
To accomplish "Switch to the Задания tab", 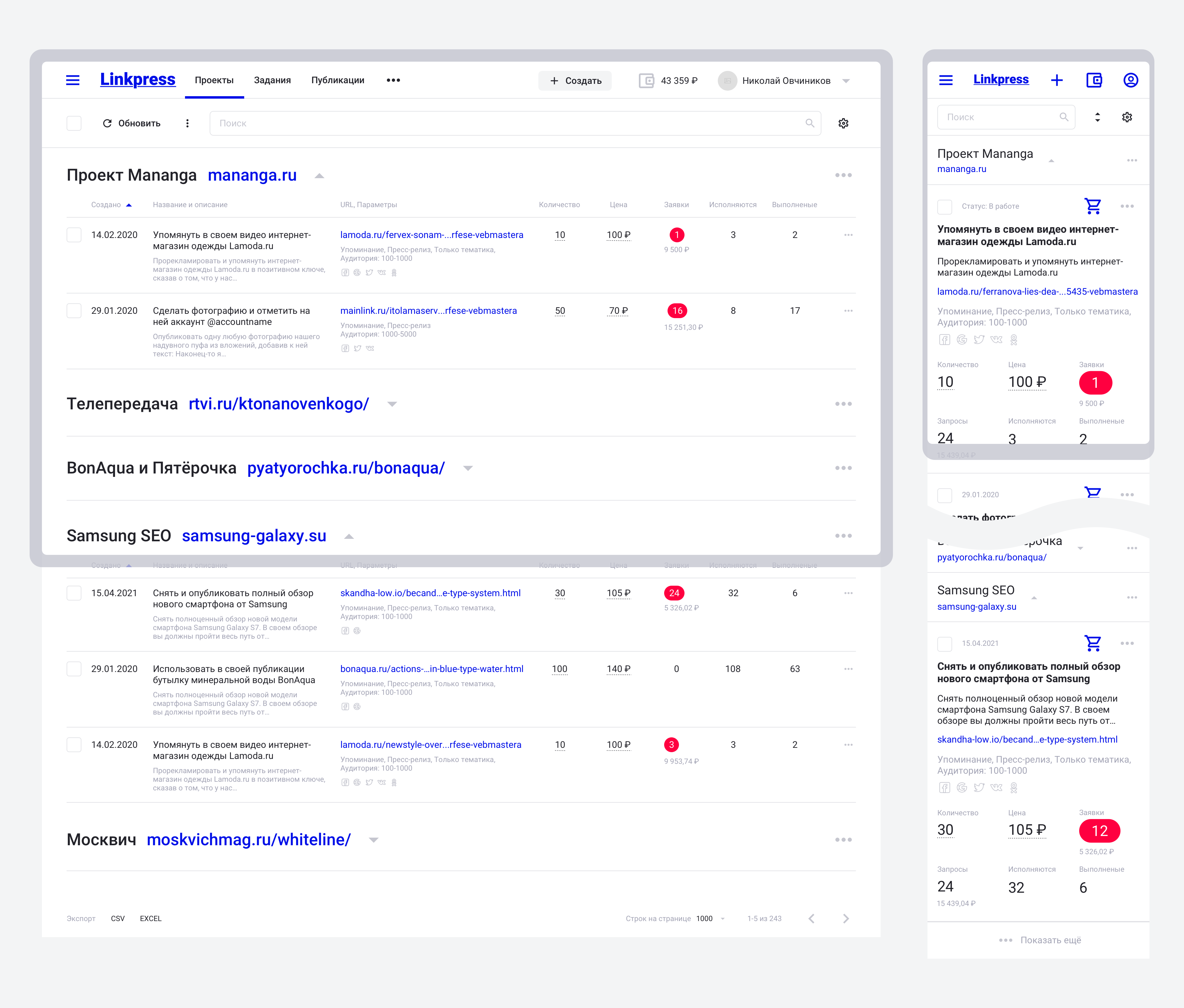I will (x=272, y=80).
